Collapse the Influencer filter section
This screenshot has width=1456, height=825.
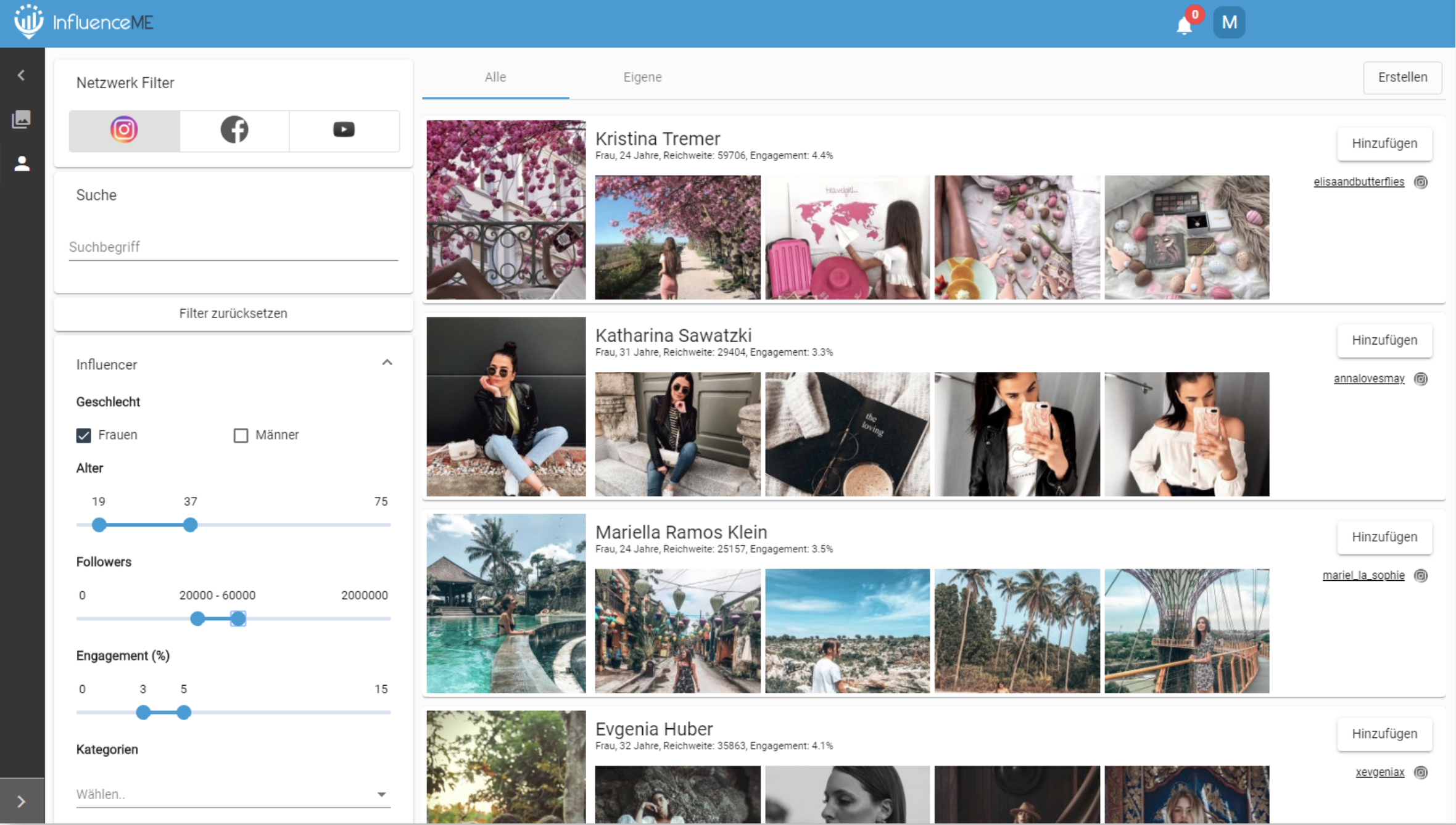click(387, 363)
